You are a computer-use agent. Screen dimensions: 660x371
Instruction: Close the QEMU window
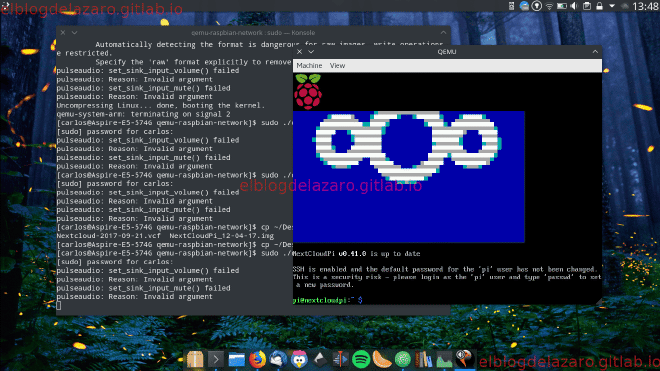pyautogui.click(x=299, y=52)
